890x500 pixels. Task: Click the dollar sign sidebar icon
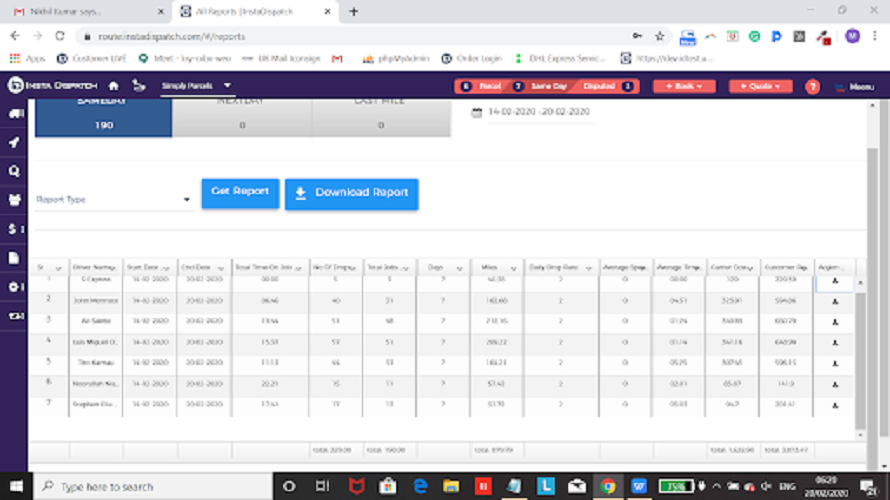[15, 229]
